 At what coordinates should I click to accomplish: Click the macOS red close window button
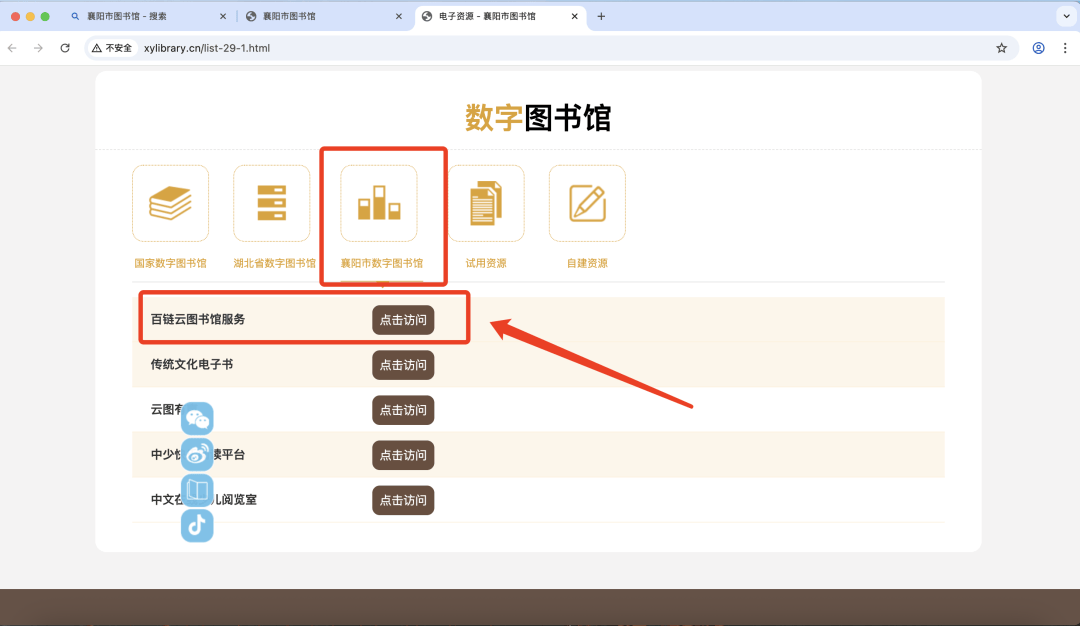[15, 17]
